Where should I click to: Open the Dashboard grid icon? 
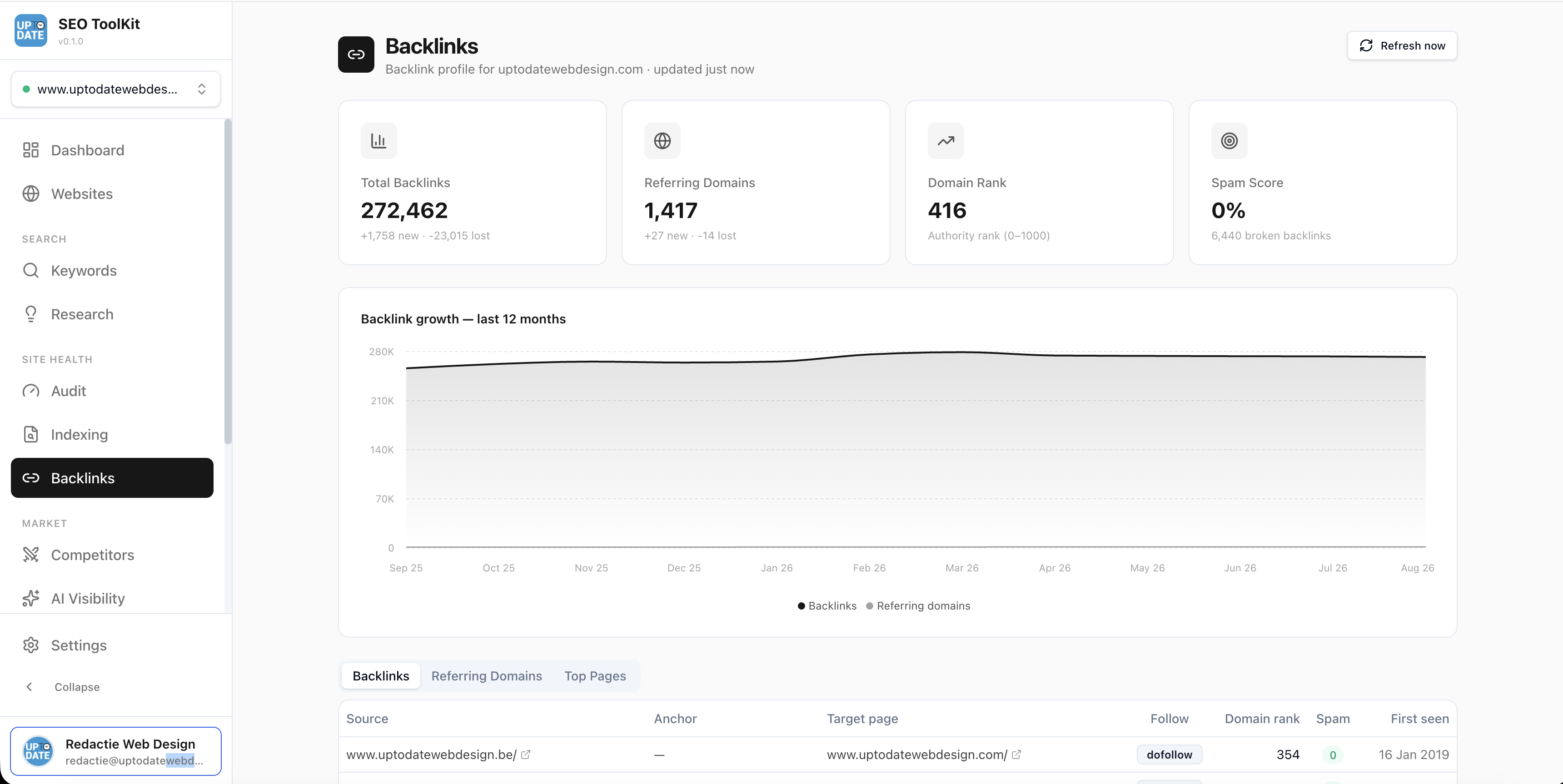[30, 150]
